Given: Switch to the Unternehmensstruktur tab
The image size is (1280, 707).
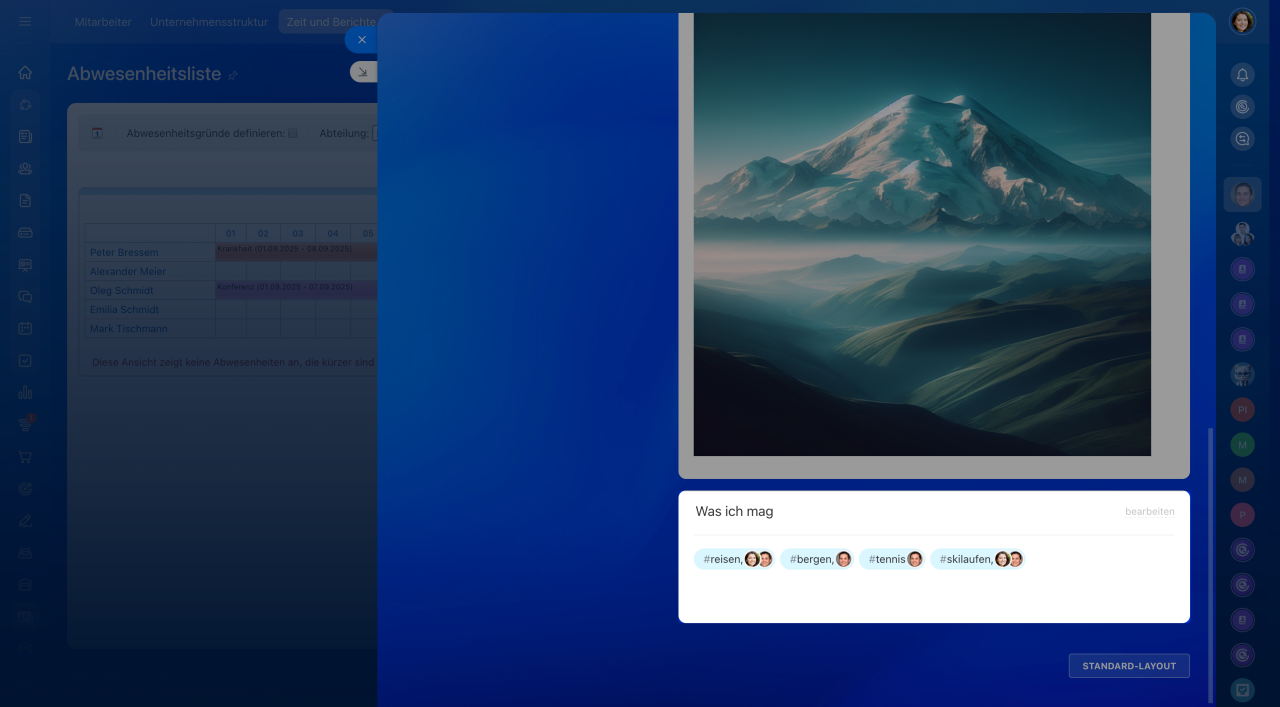Looking at the screenshot, I should [x=209, y=21].
